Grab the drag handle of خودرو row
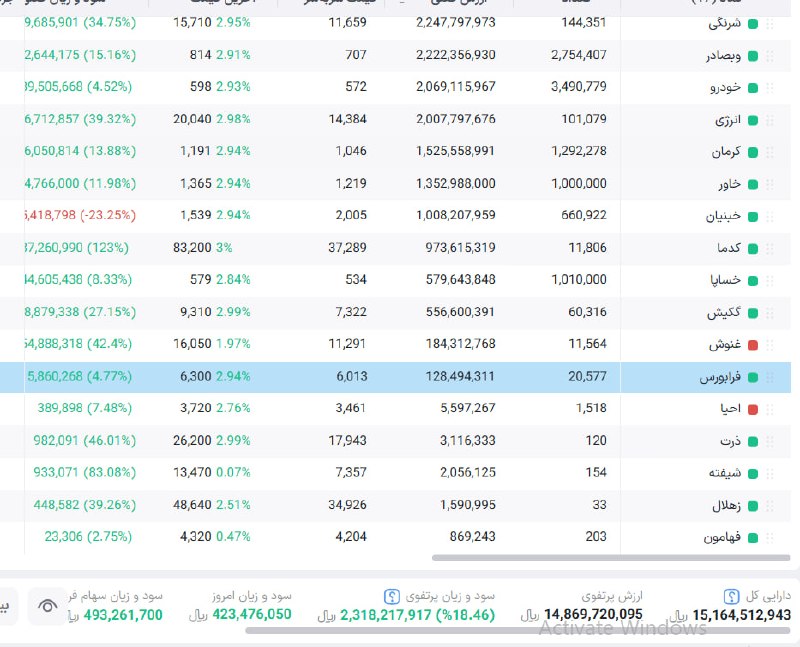 coord(770,88)
